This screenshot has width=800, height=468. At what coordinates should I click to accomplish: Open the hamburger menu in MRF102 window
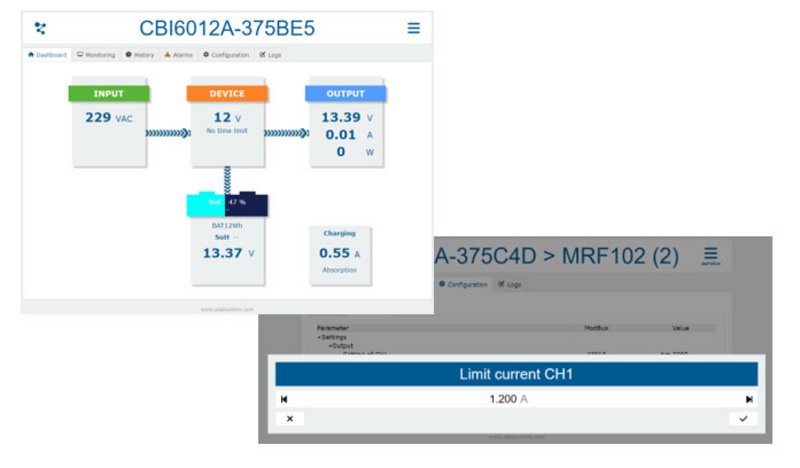[711, 255]
